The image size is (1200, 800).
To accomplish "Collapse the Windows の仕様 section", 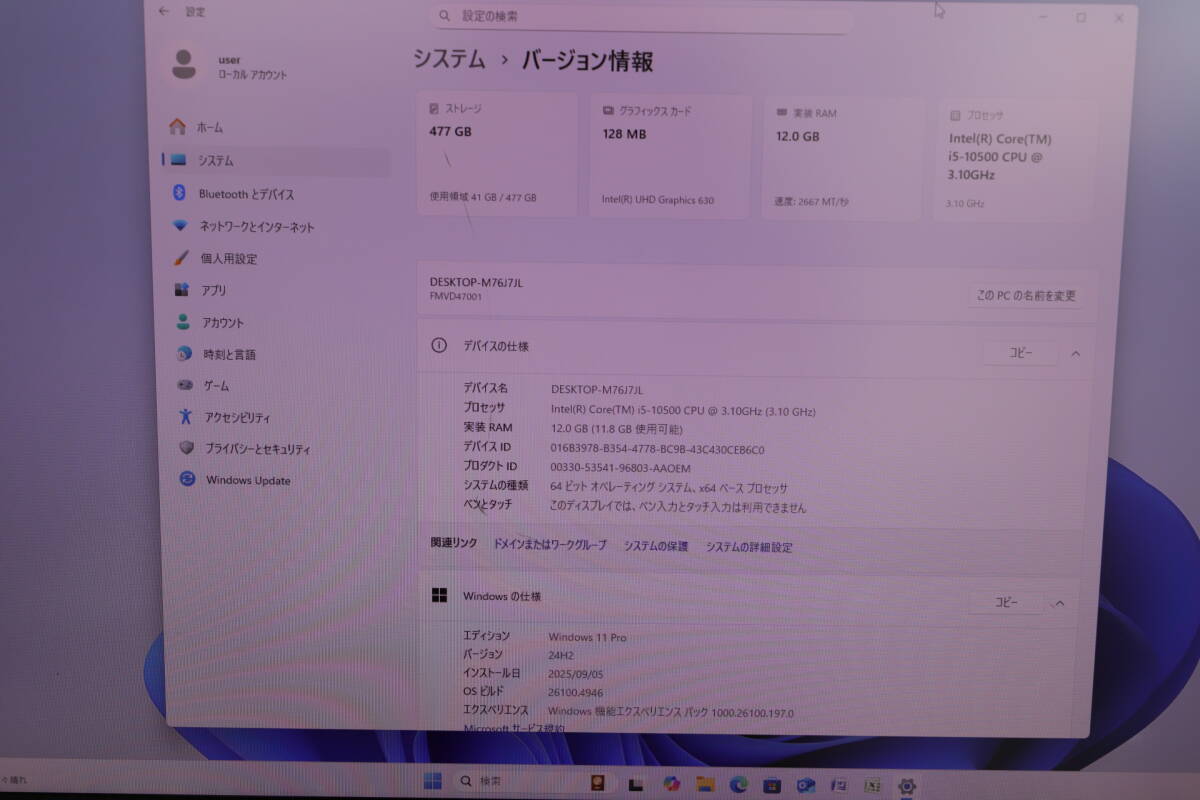I will click(x=1059, y=603).
